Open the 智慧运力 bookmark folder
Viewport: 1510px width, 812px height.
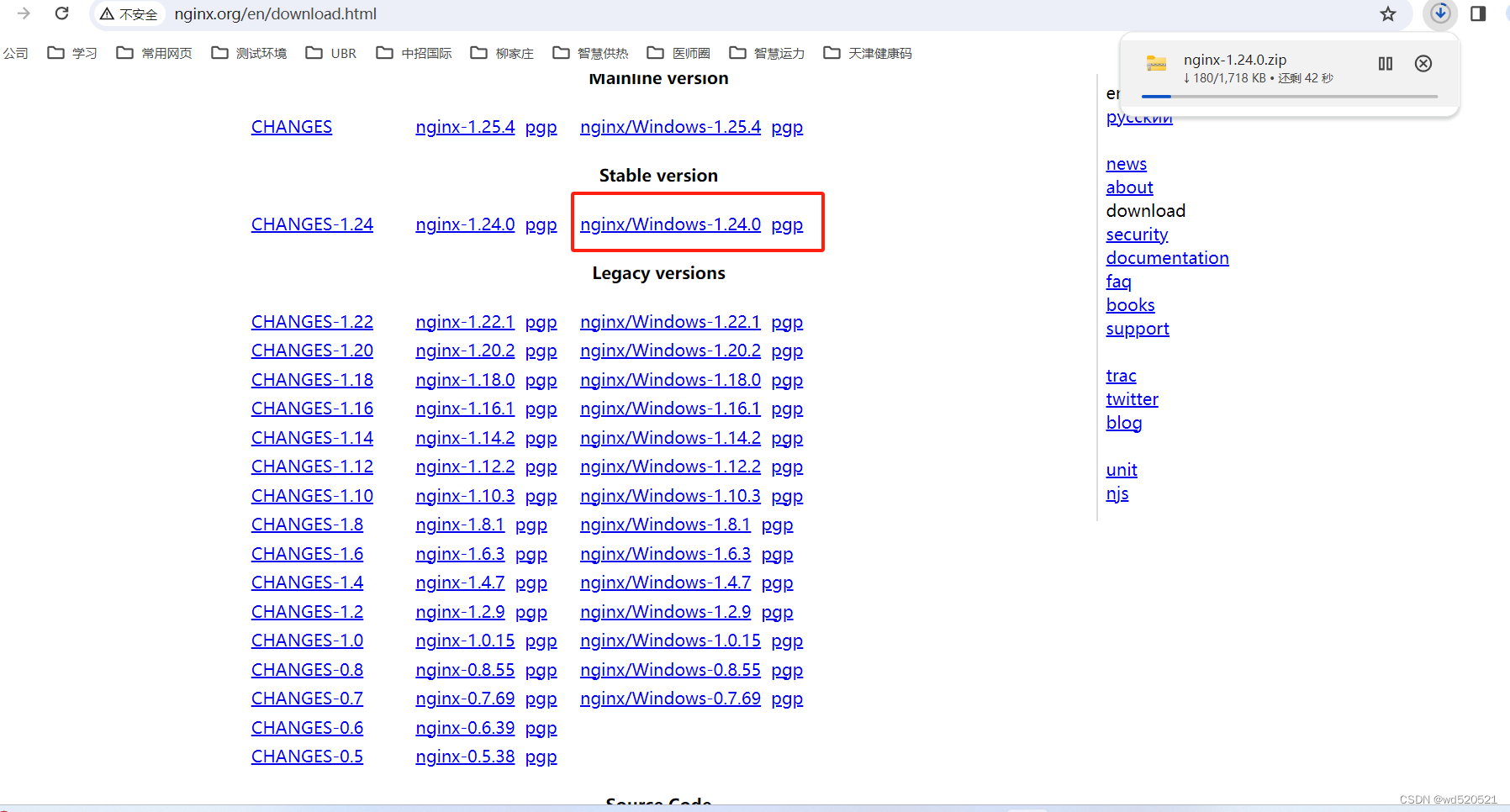coord(768,53)
